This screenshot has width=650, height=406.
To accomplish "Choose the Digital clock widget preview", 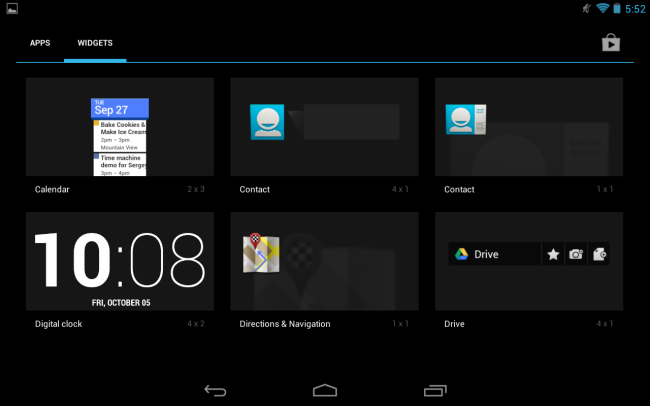I will (x=120, y=261).
